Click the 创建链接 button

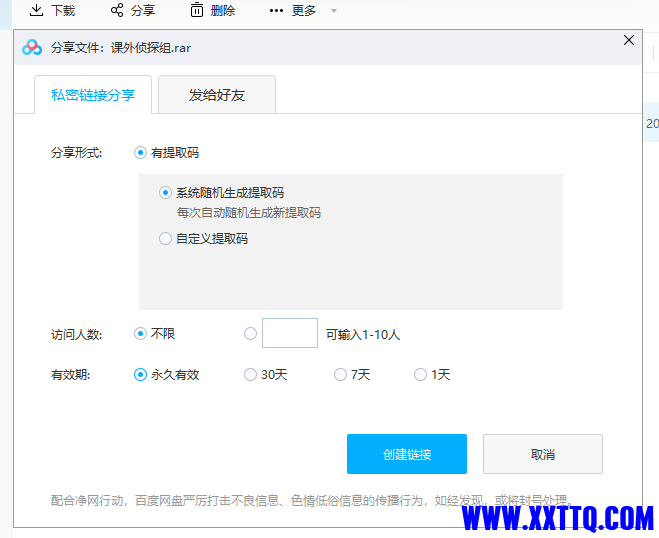pyautogui.click(x=407, y=454)
